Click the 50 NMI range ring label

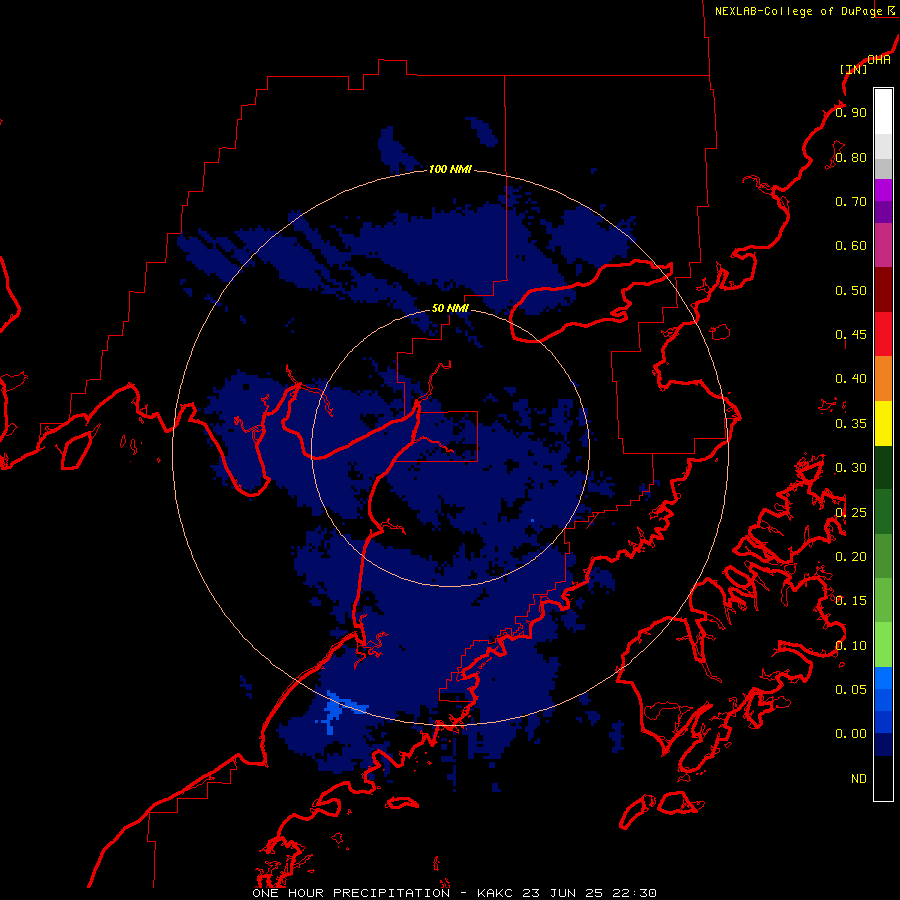point(450,309)
